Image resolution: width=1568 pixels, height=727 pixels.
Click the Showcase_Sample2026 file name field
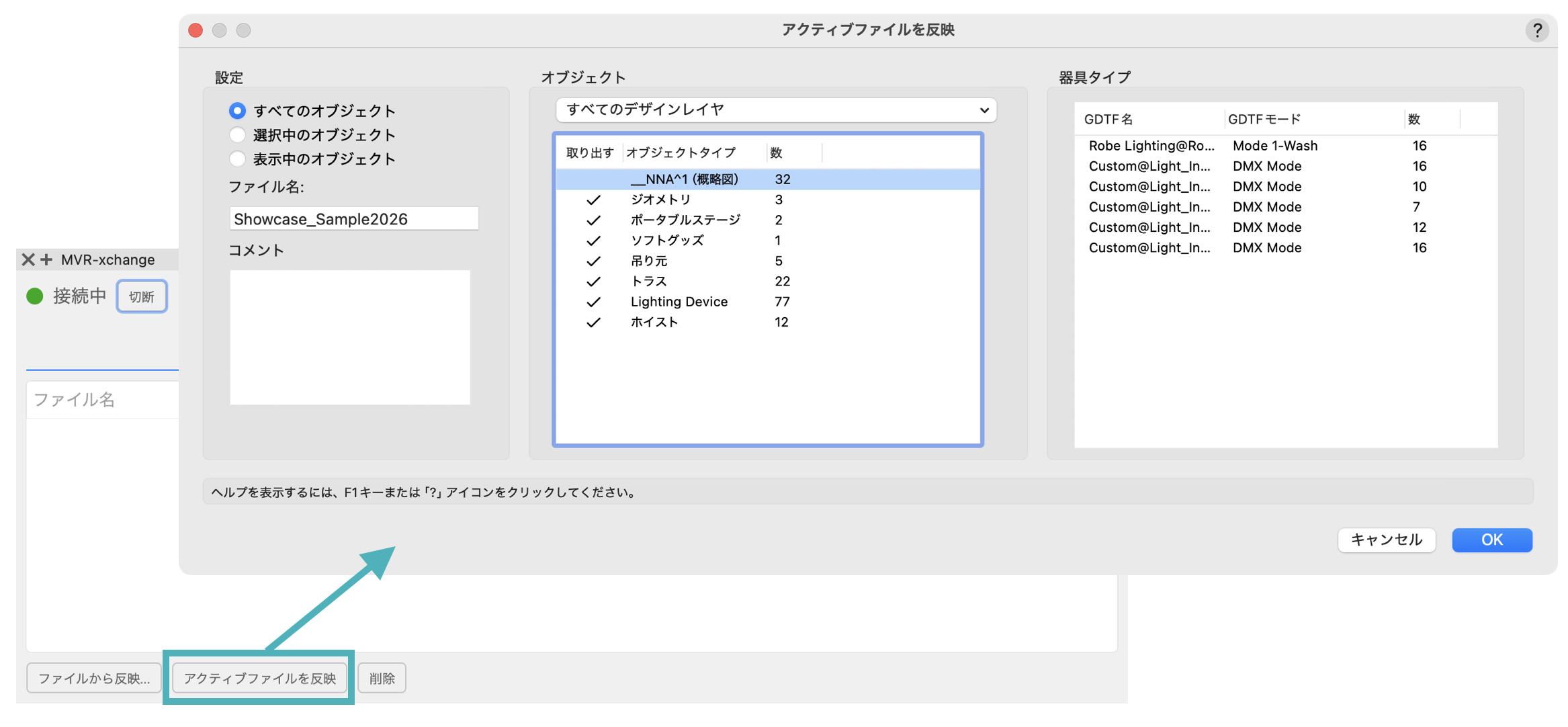(353, 219)
